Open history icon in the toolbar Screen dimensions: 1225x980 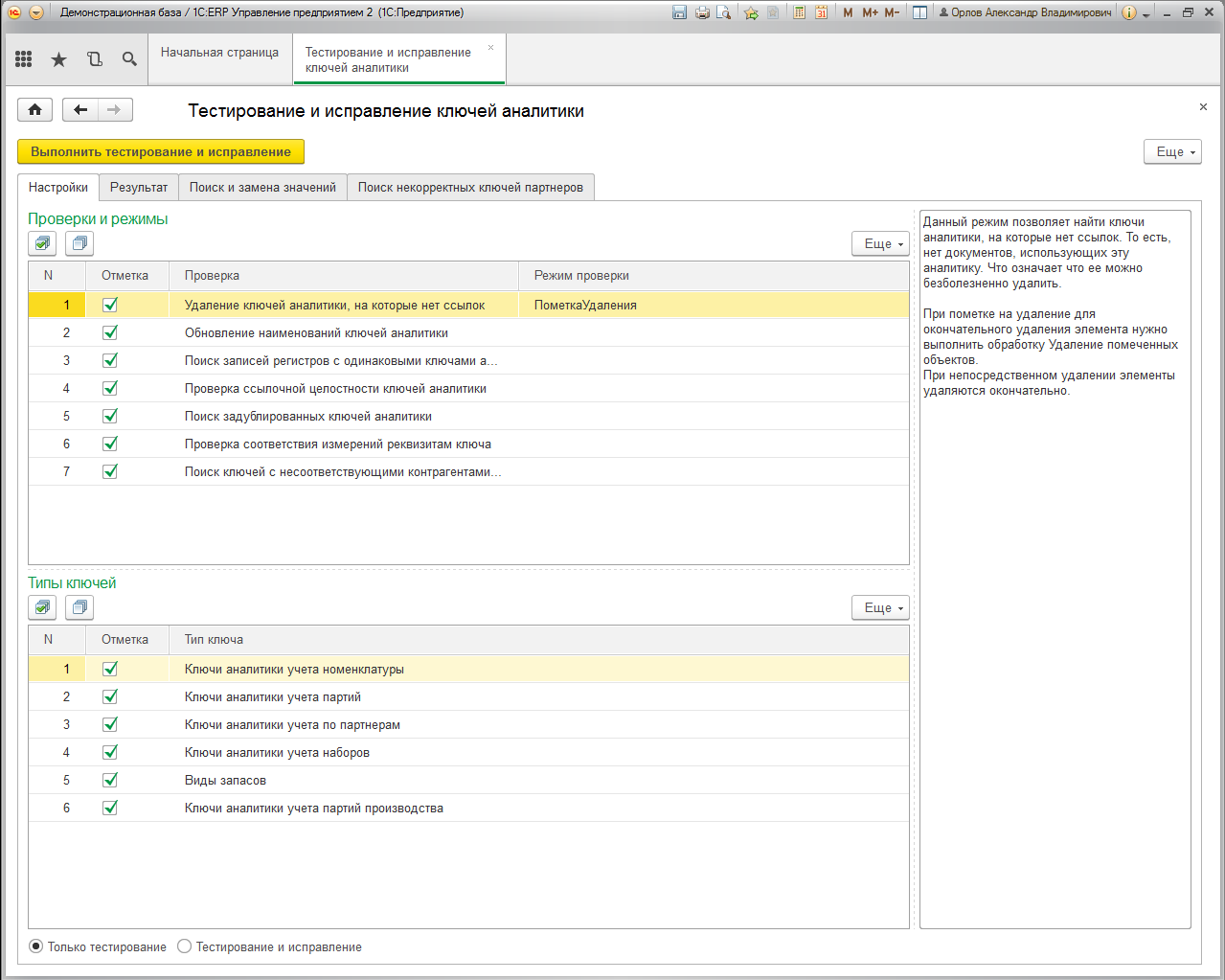[x=95, y=59]
